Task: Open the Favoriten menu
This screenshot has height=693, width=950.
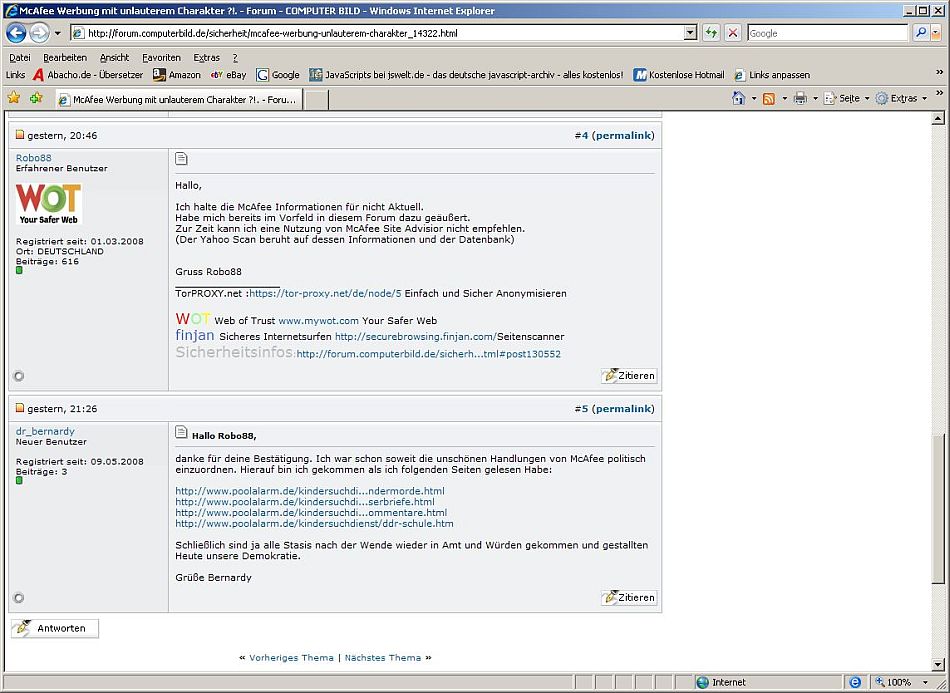Action: (x=161, y=58)
